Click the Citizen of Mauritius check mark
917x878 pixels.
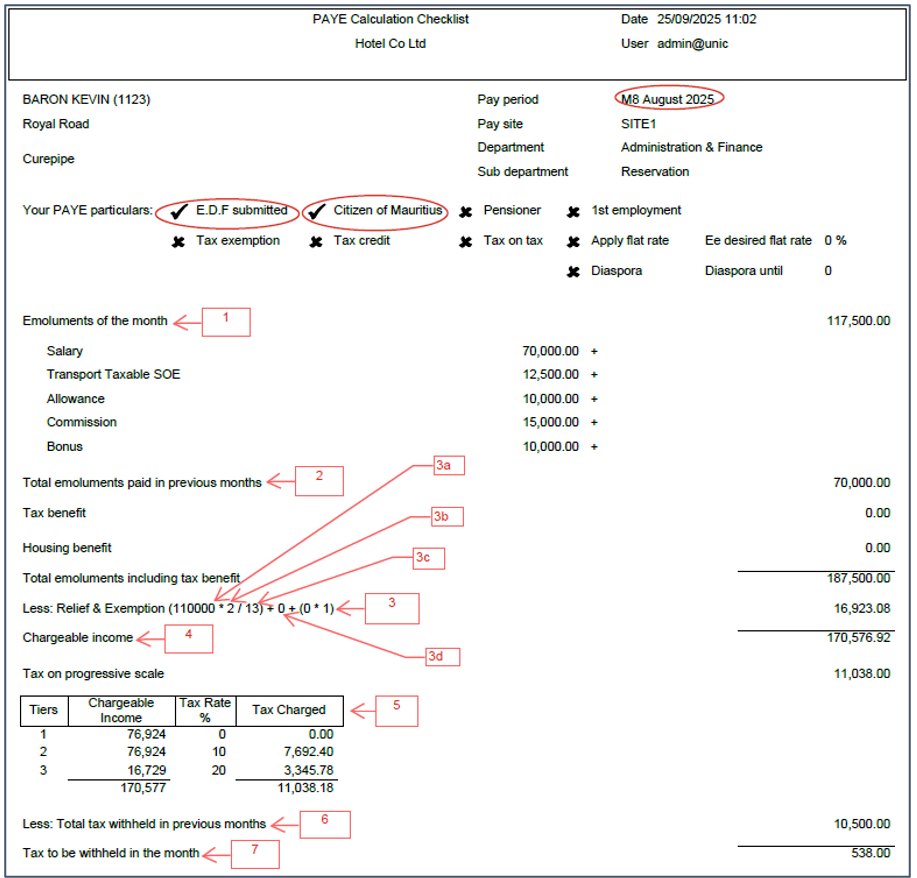[316, 211]
